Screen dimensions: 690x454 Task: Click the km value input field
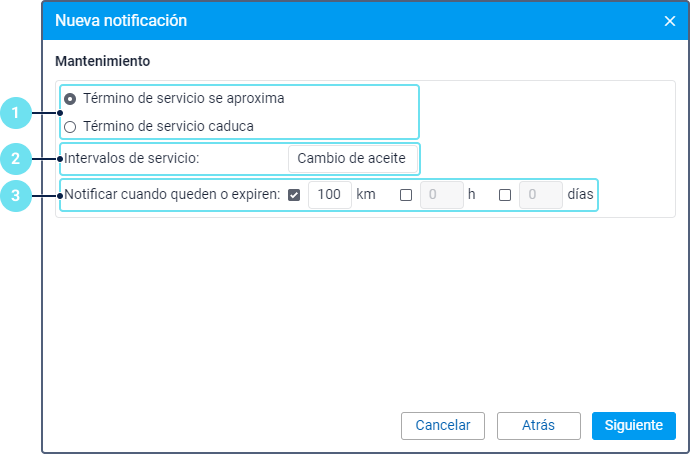[x=330, y=195]
